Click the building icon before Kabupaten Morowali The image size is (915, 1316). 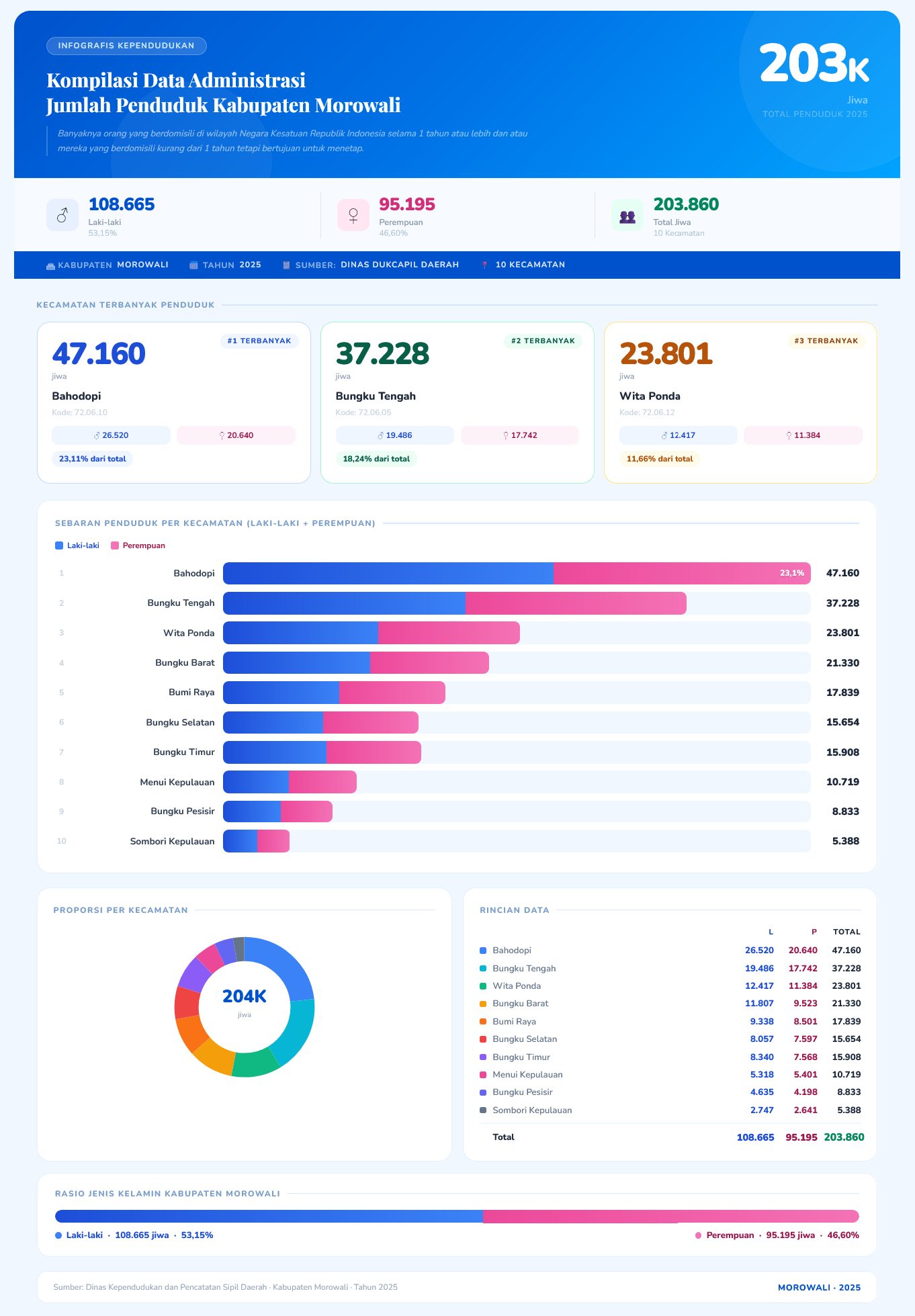[x=50, y=265]
